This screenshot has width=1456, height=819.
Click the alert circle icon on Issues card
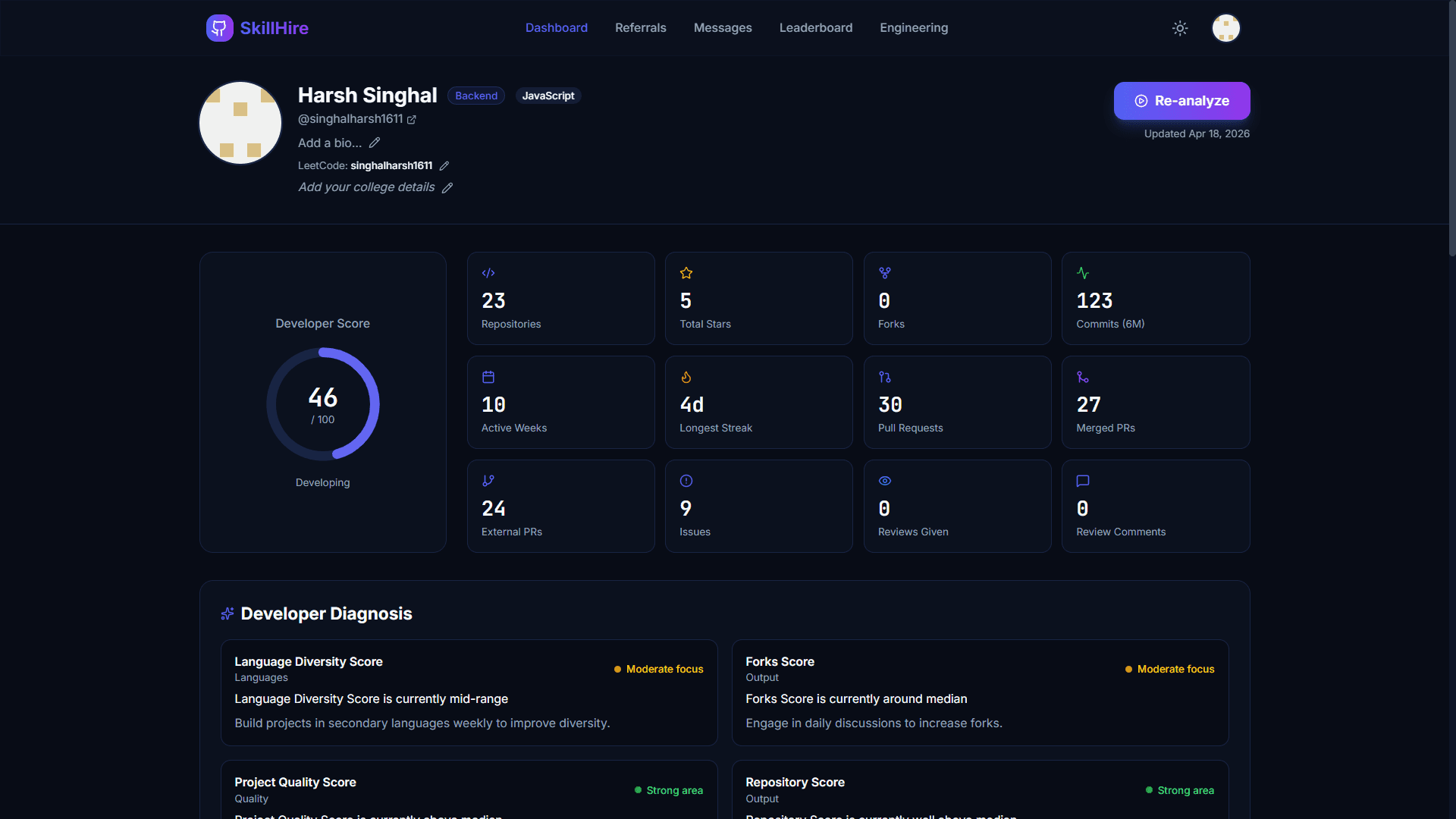(x=686, y=481)
